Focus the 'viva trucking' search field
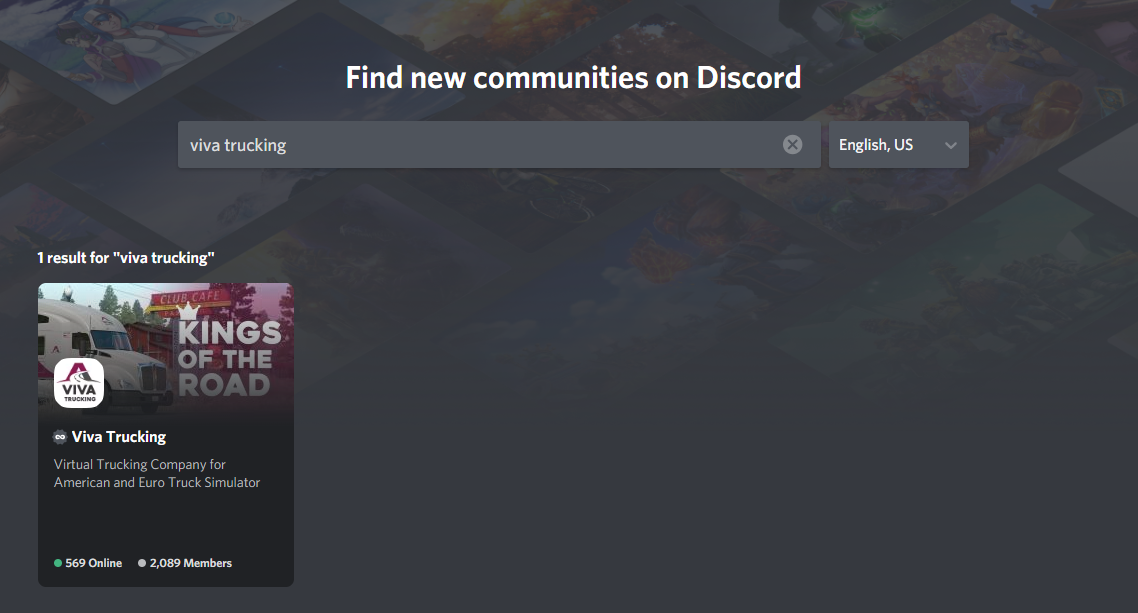 [480, 144]
